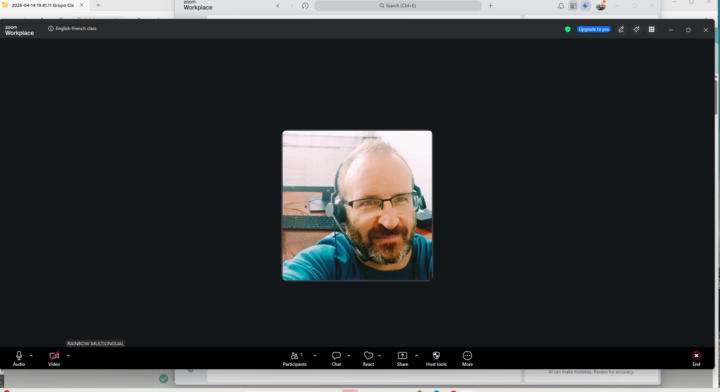Viewport: 720px width, 392px height.
Task: Expand the arrow next to React
Action: tap(379, 355)
